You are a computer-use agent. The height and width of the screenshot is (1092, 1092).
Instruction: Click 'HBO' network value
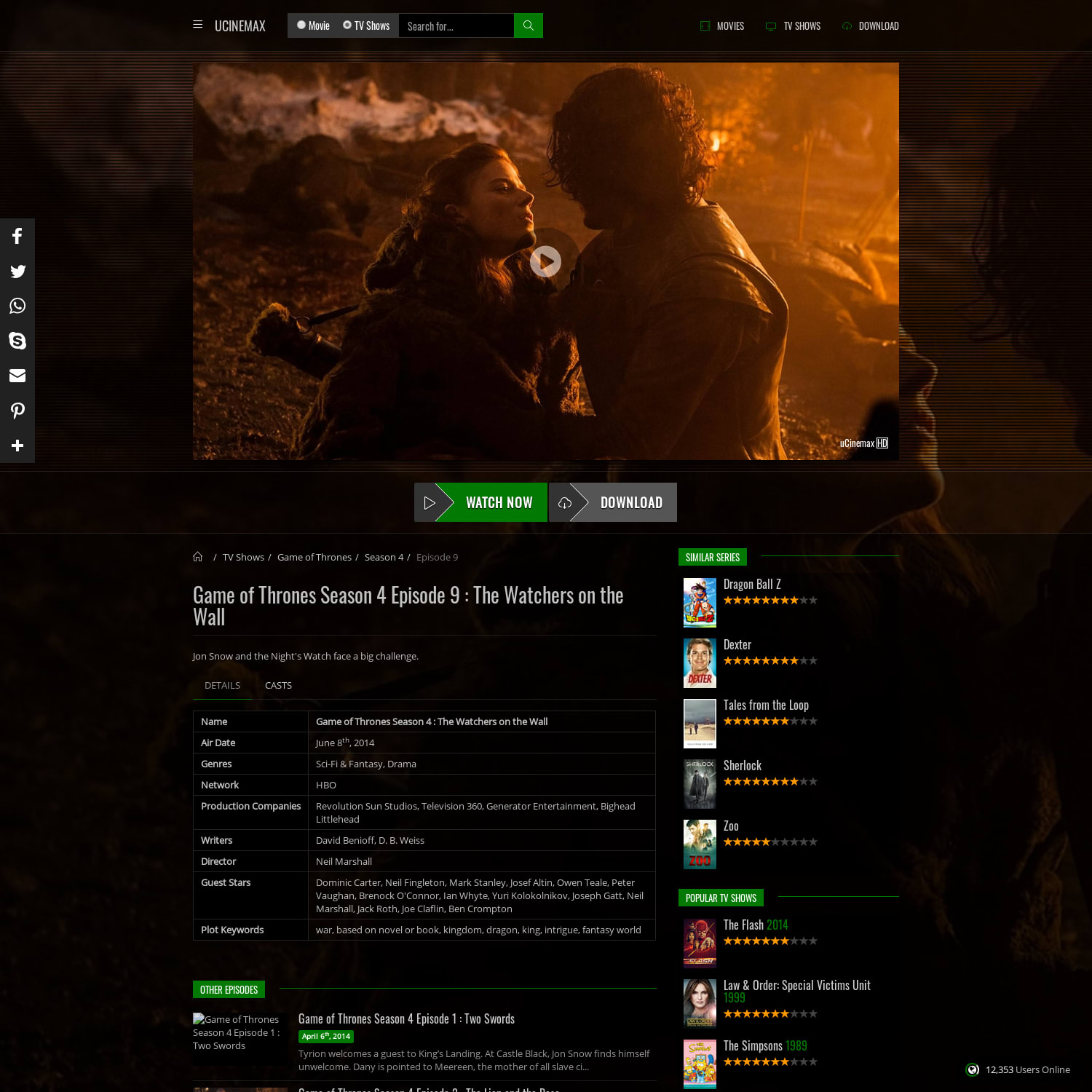pos(326,785)
